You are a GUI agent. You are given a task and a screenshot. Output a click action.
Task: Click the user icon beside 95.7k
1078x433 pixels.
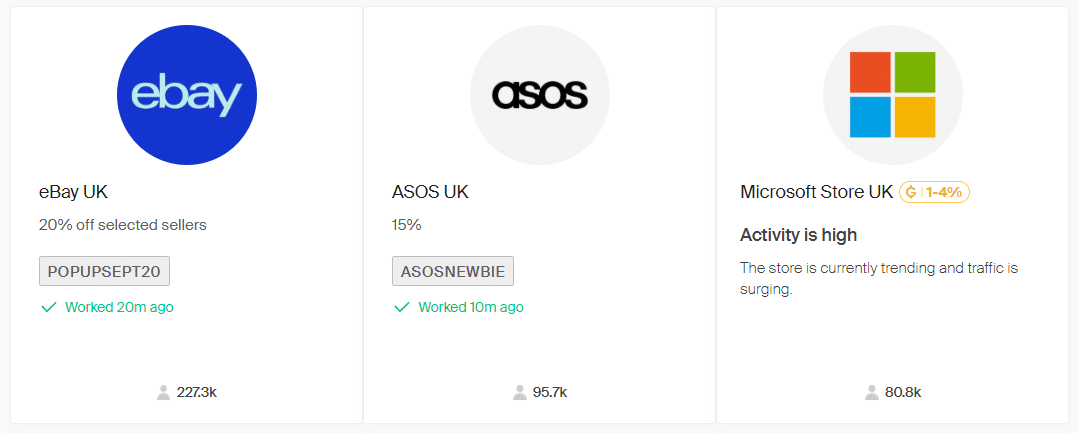pyautogui.click(x=520, y=392)
